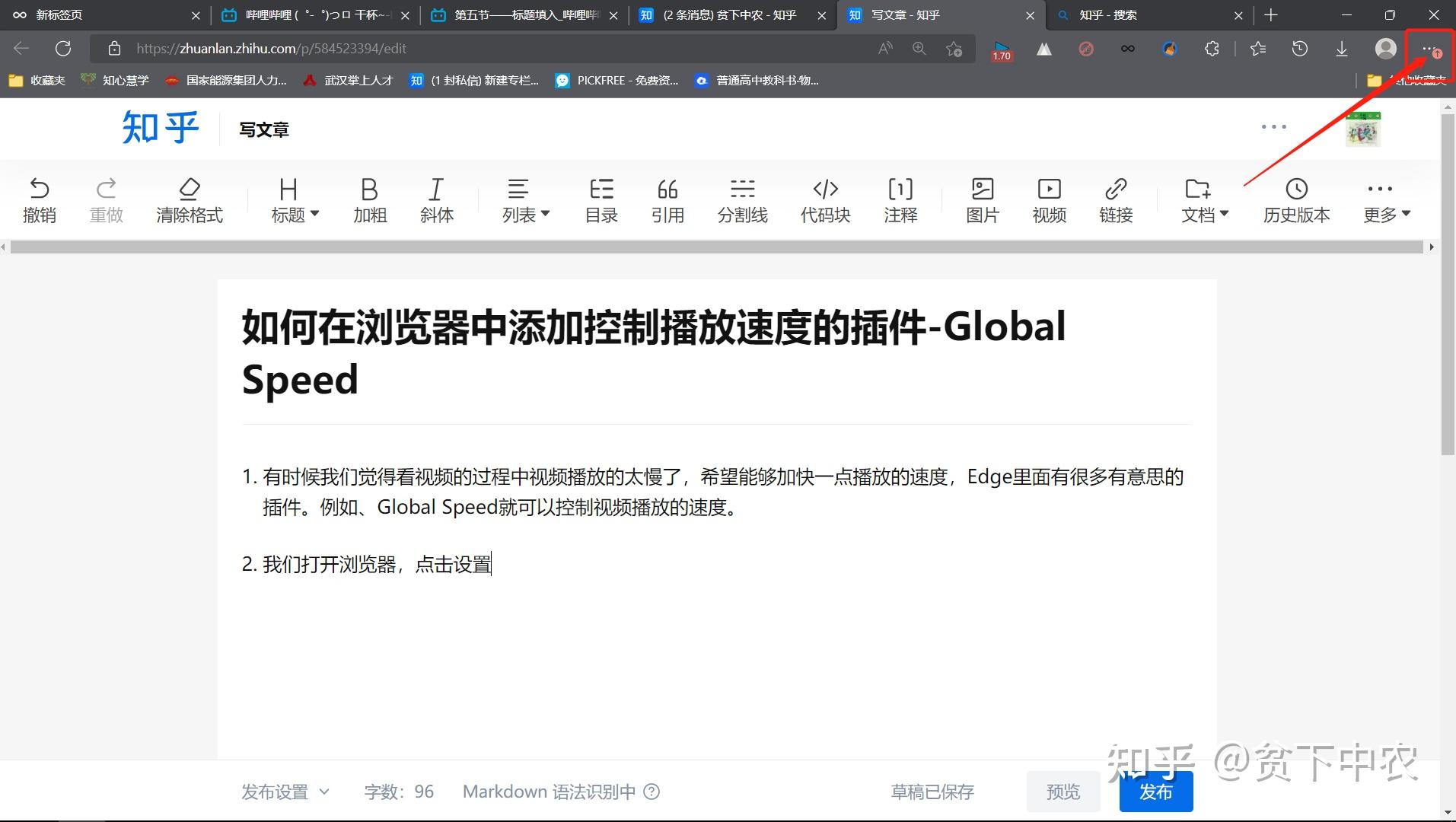Open the (1 封私信) 新建专栏 bookmark
Screen dimensions: 1456x822
[x=474, y=80]
